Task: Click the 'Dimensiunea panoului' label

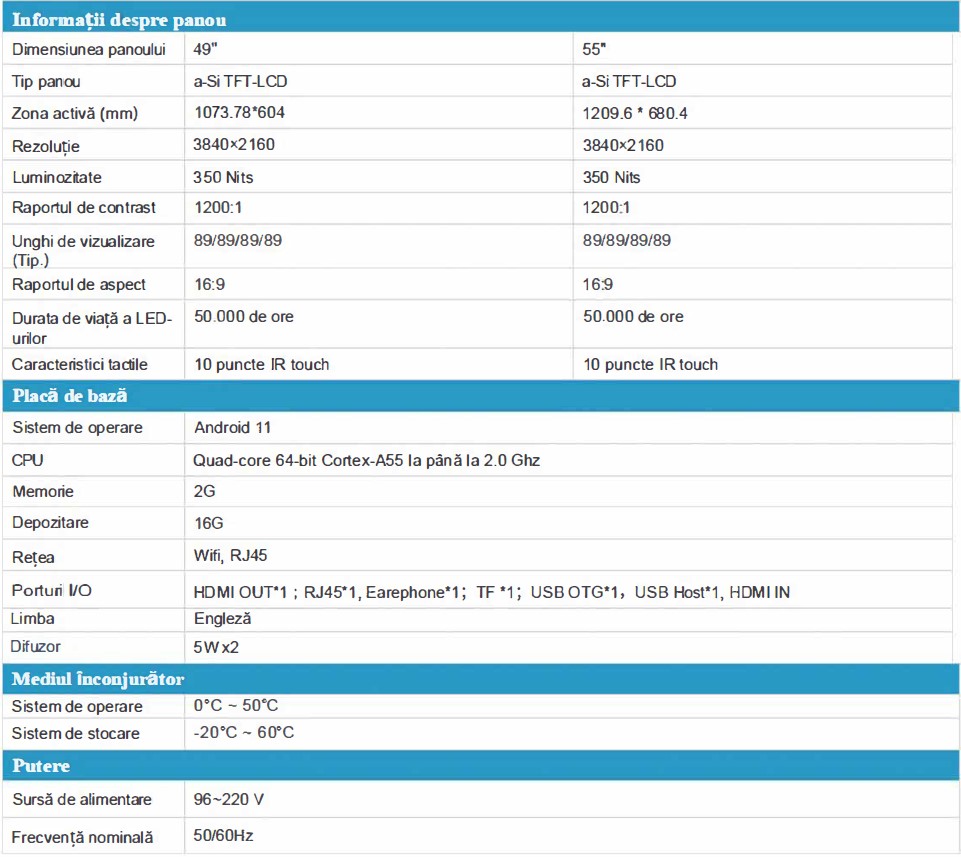Action: (89, 49)
